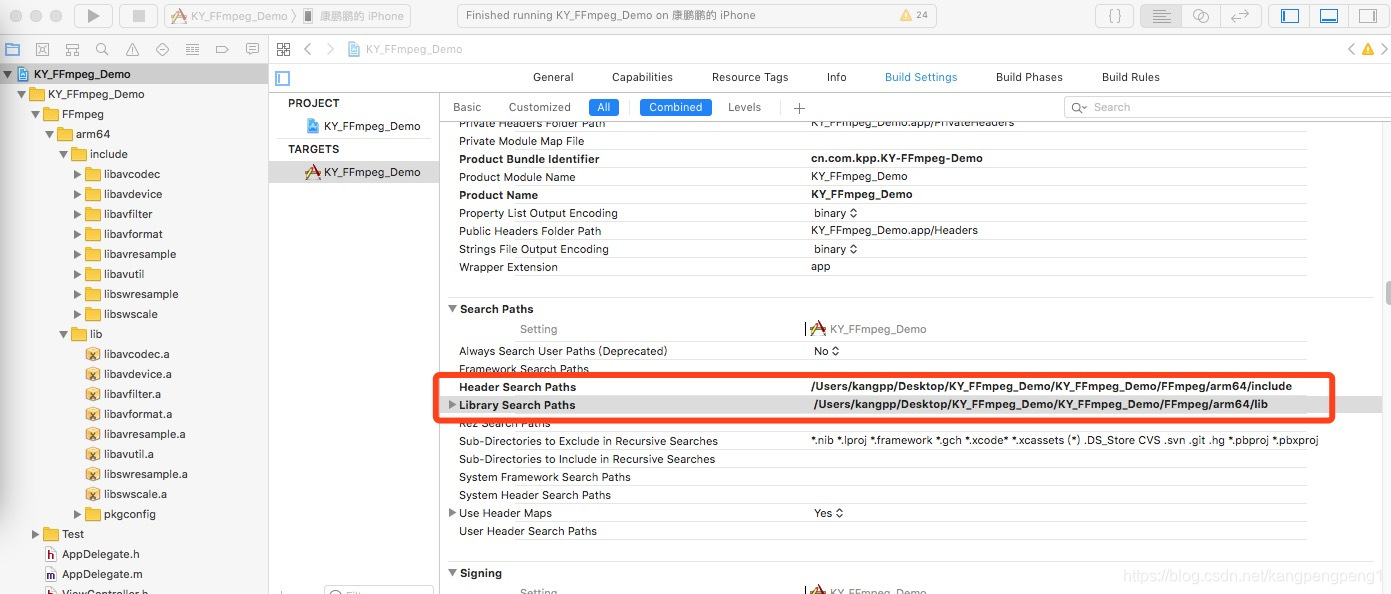The height and width of the screenshot is (594, 1391).
Task: Open the Build Phases tab
Action: coord(1029,77)
